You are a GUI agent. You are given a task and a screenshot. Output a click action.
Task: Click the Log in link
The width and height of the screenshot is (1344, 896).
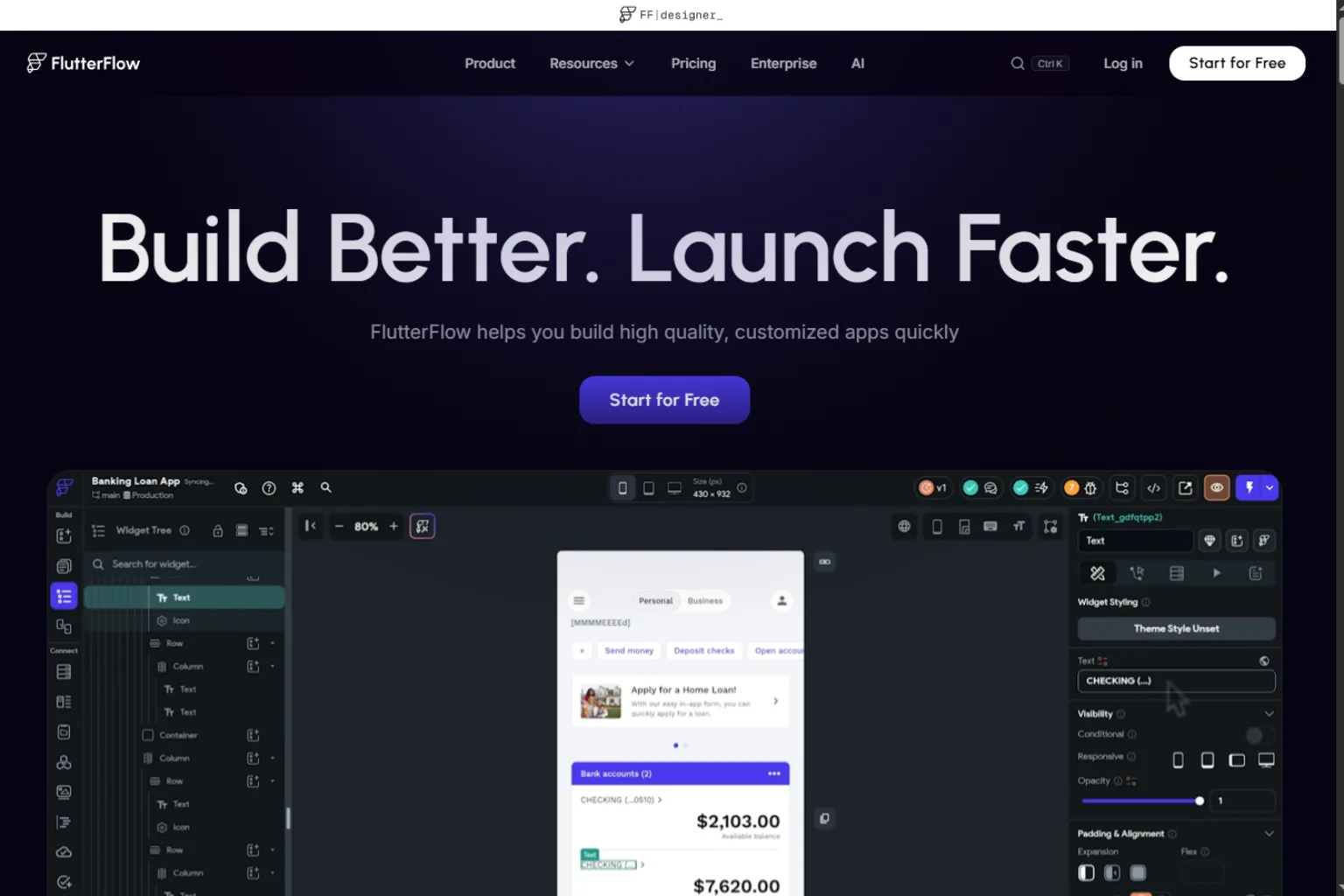(x=1123, y=63)
